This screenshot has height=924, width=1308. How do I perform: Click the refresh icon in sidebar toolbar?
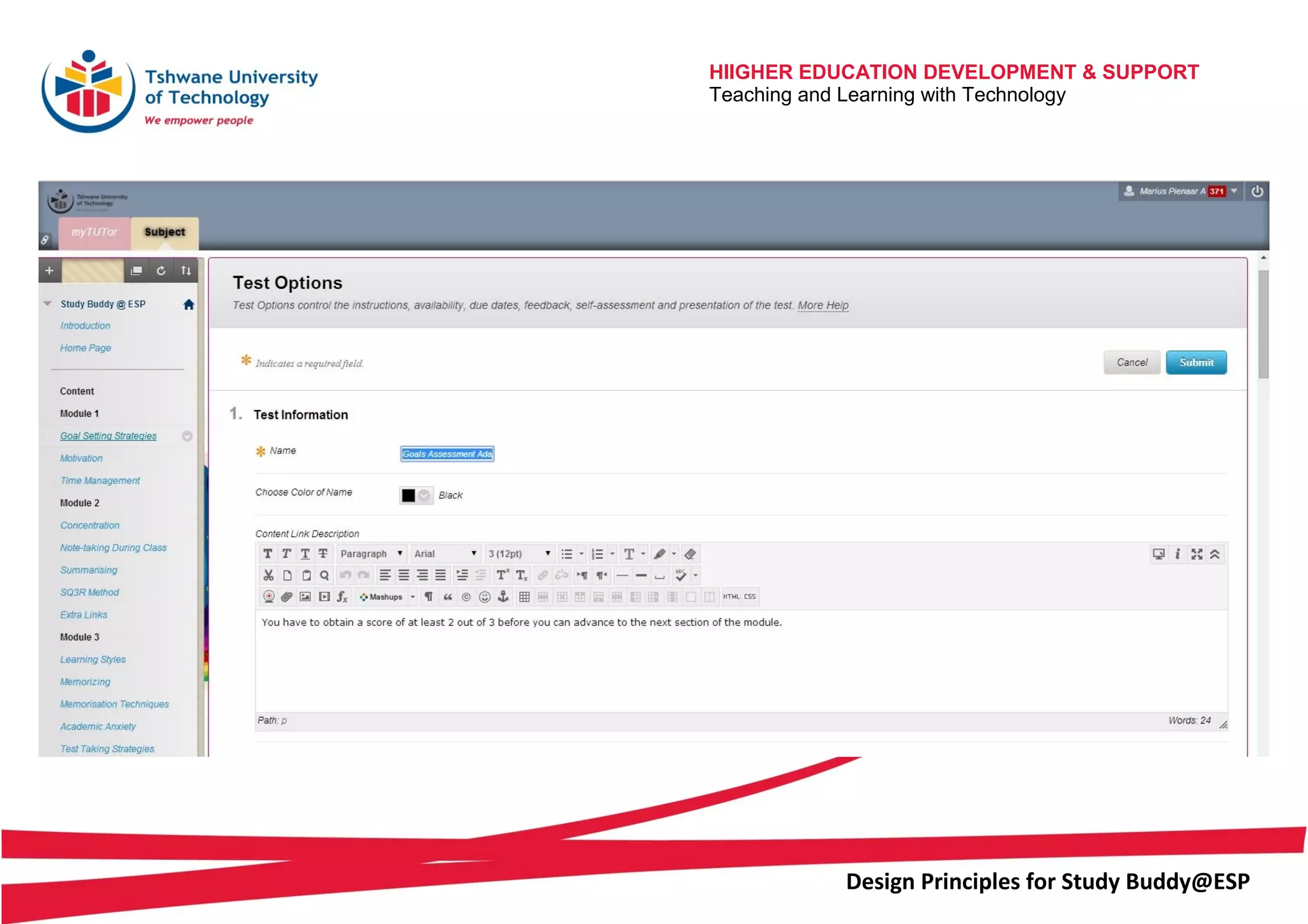coord(161,271)
